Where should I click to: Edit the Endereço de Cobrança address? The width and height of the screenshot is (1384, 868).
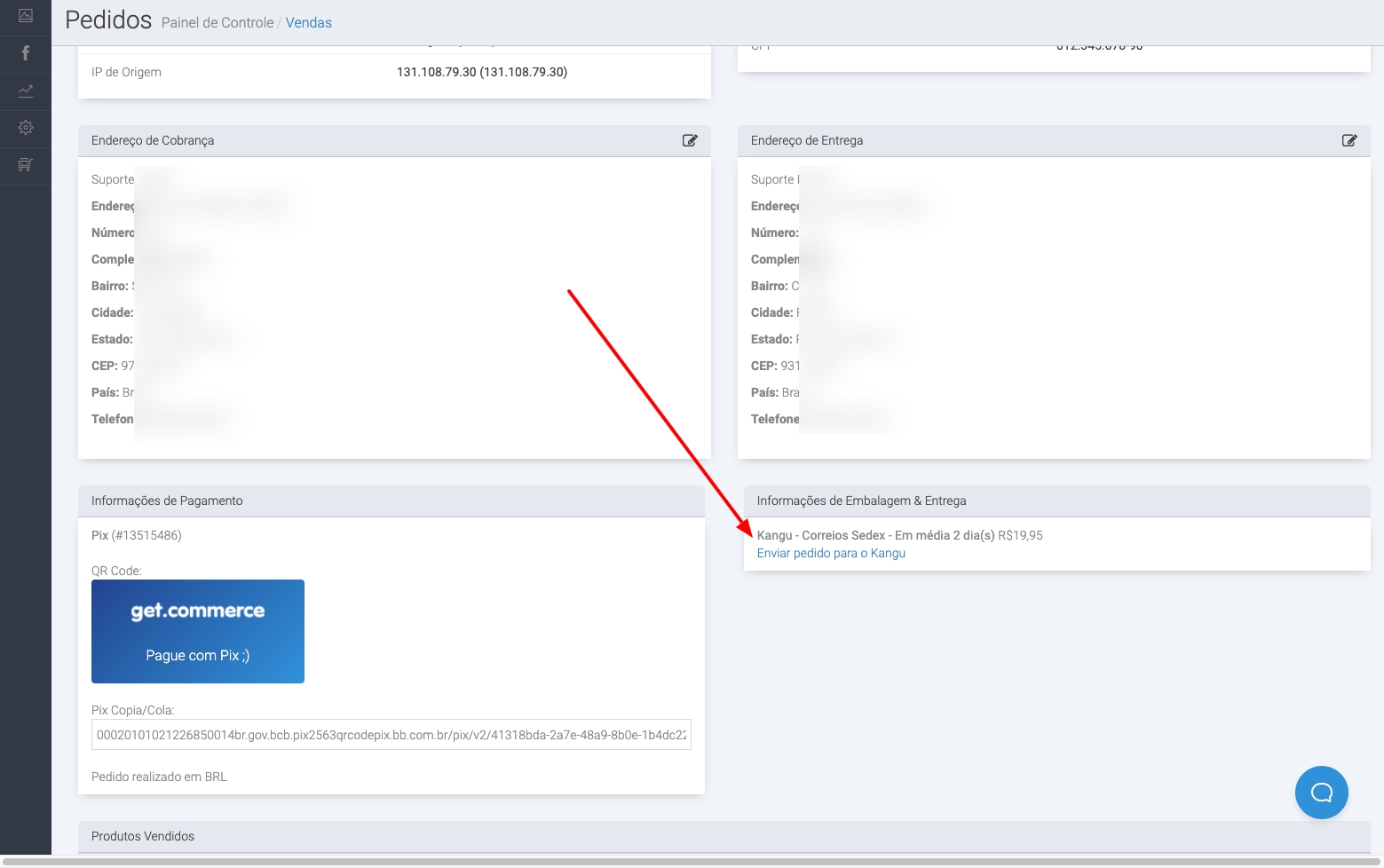(x=690, y=140)
